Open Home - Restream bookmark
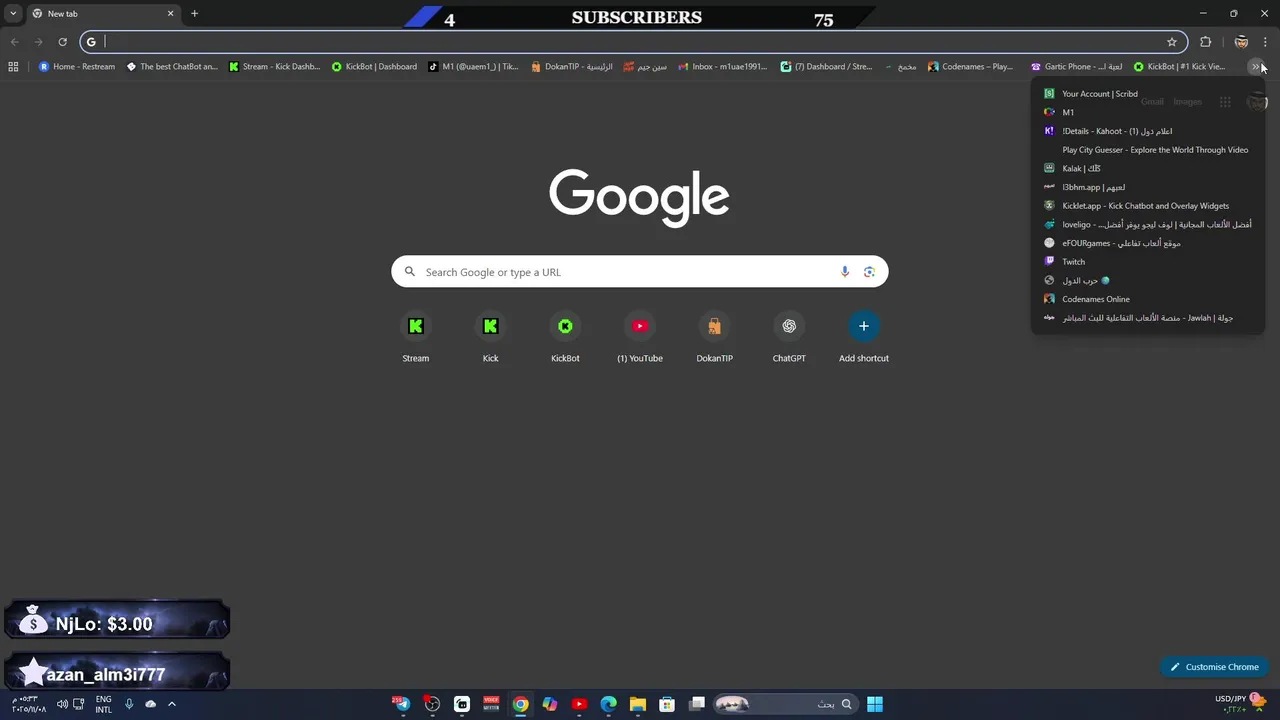This screenshot has width=1280, height=720. tap(77, 67)
